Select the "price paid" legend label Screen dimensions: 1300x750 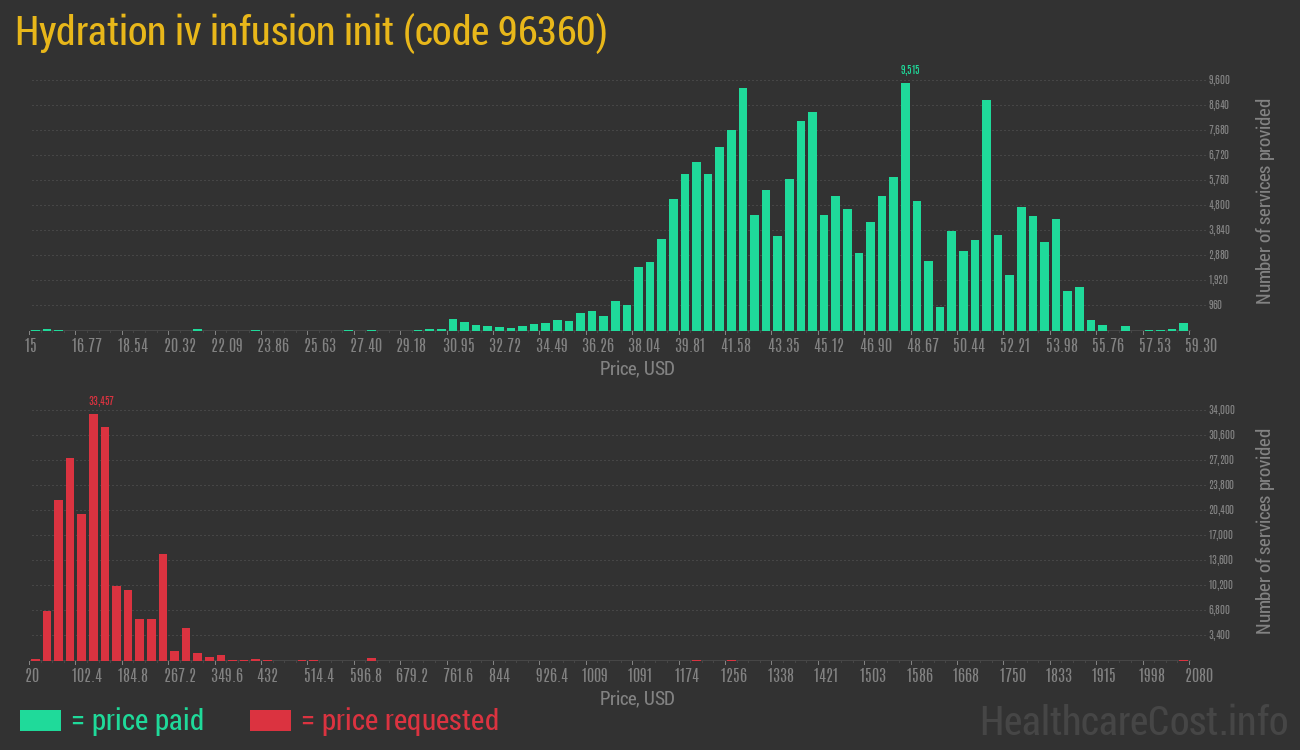pos(138,720)
